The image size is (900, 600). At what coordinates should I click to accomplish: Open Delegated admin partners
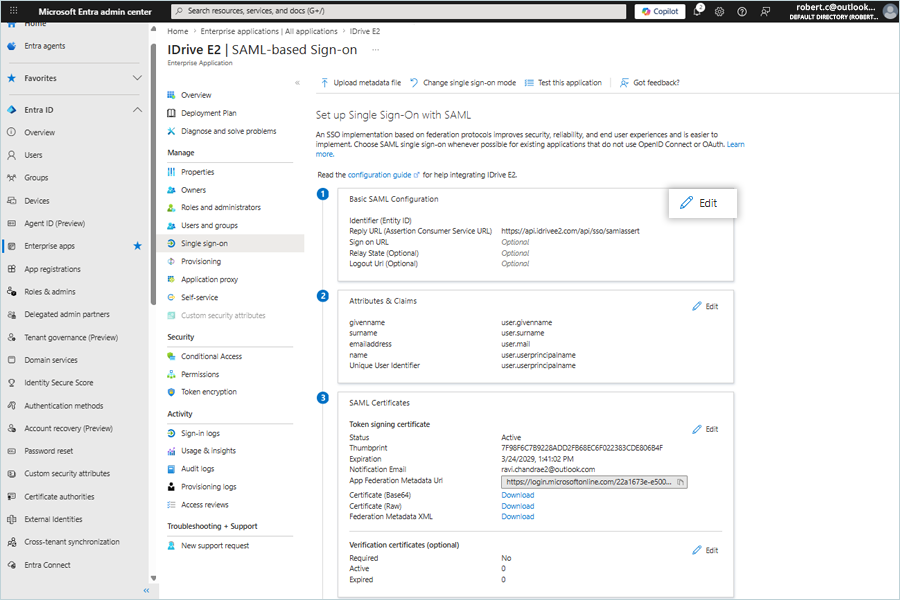tap(67, 315)
